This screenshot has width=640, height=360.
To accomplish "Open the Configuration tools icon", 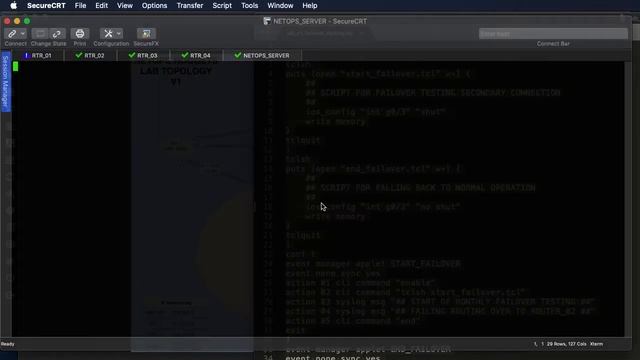I will [108, 34].
